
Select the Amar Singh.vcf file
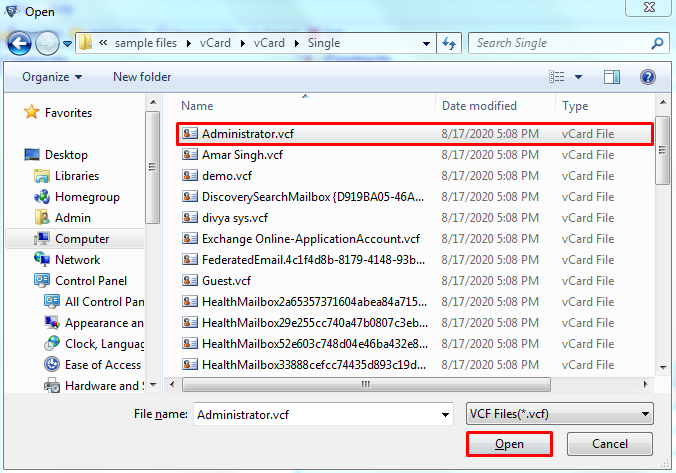click(x=415, y=154)
